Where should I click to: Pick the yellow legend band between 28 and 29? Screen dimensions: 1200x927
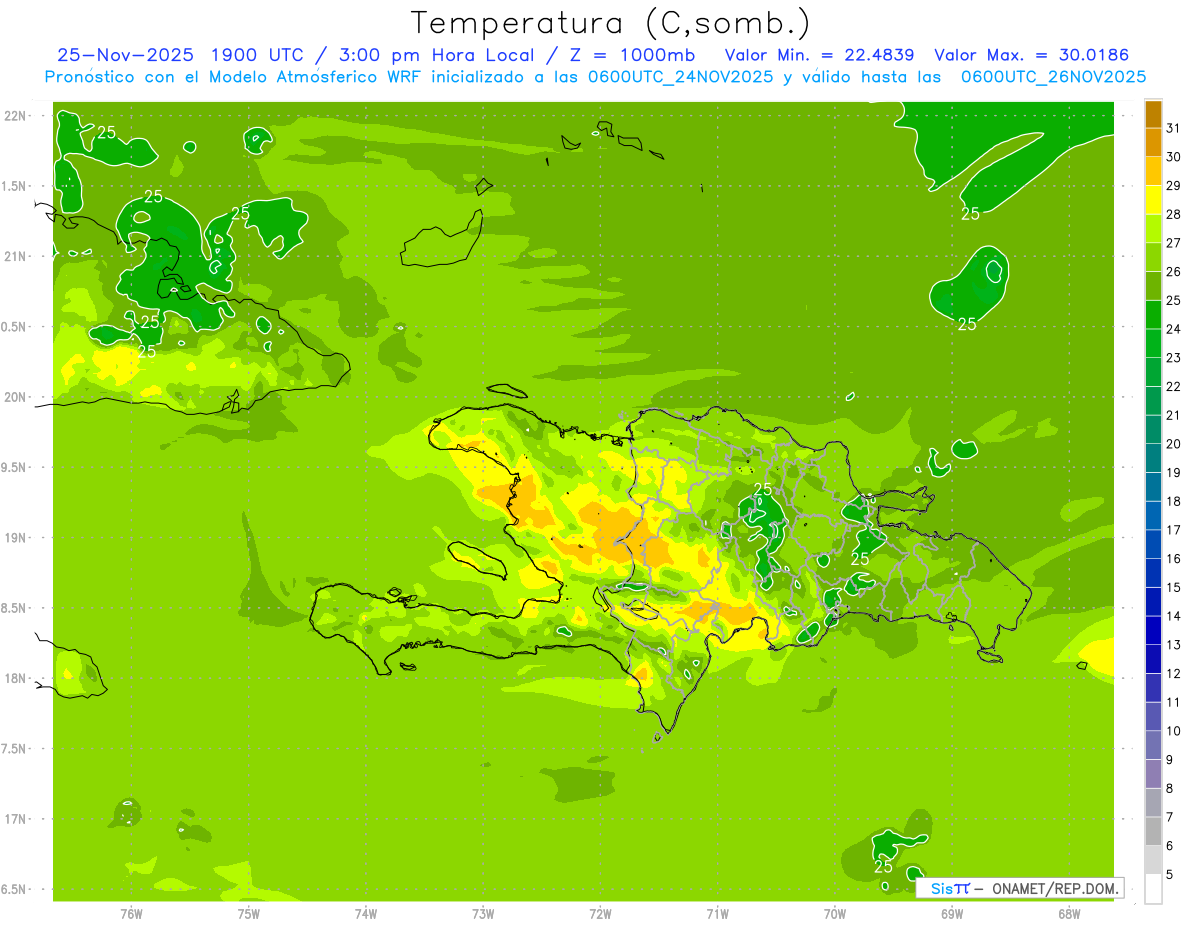click(x=1153, y=200)
